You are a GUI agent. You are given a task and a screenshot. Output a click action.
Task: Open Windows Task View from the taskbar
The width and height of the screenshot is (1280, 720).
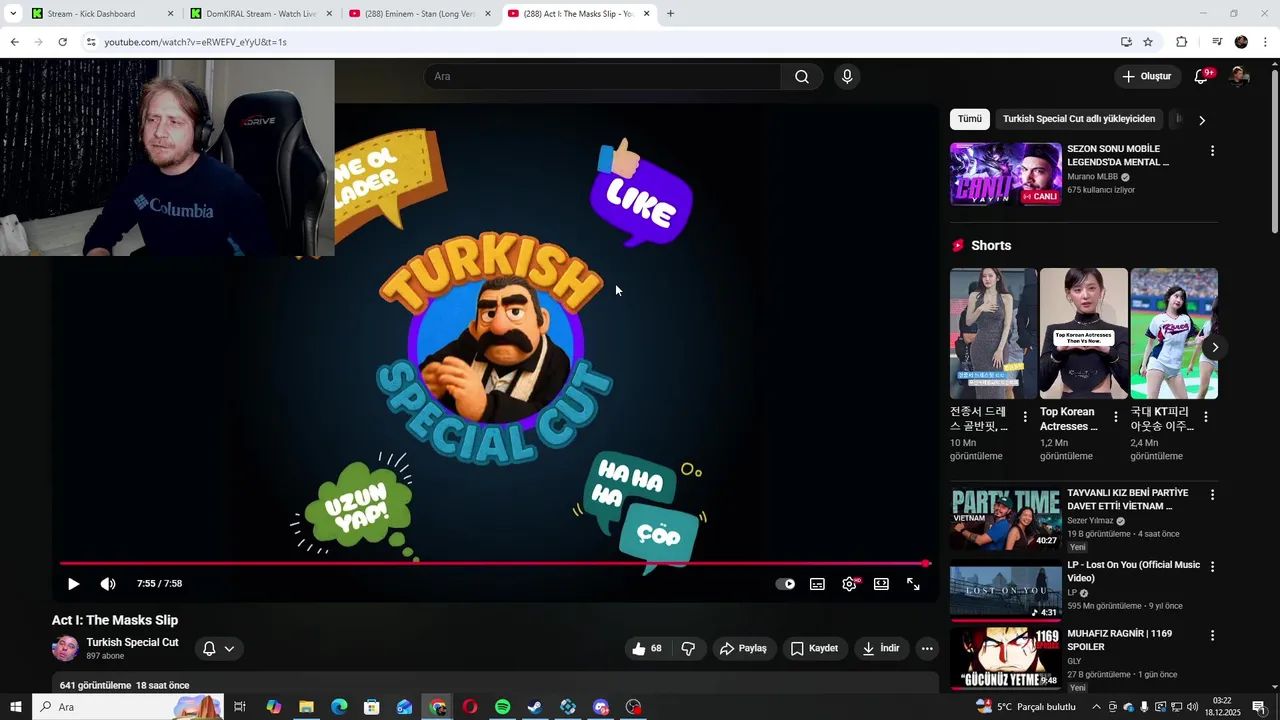coord(240,707)
